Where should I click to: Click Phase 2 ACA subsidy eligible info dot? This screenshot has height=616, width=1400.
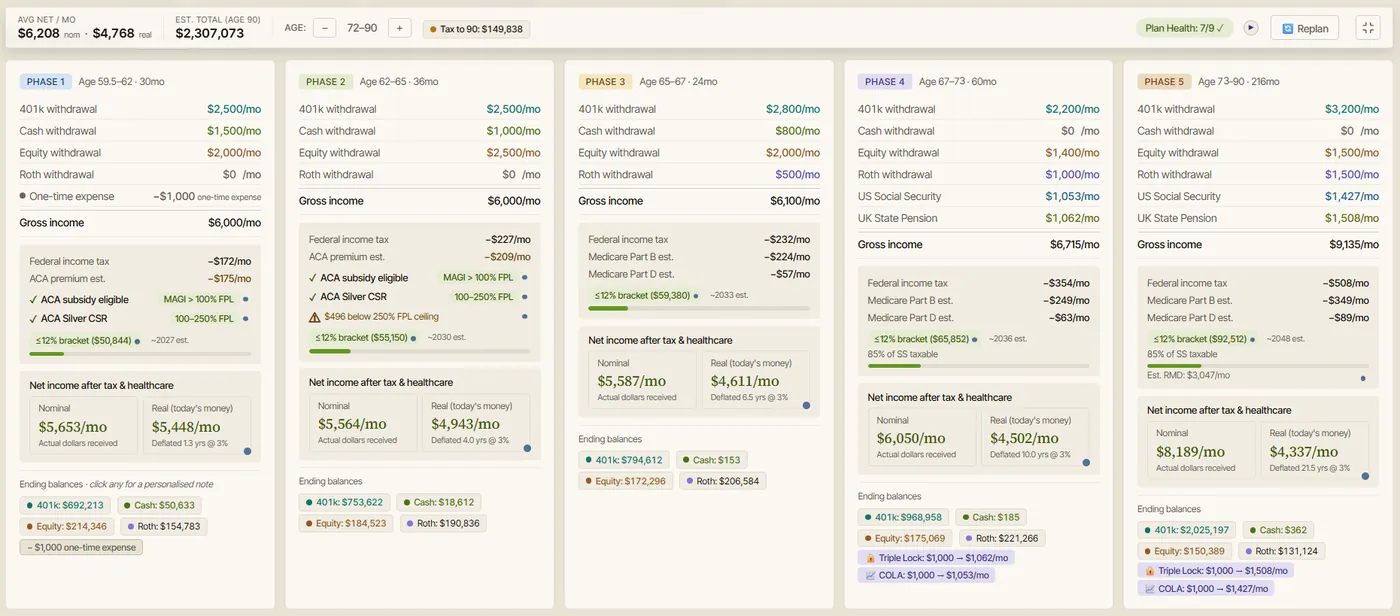tap(524, 277)
